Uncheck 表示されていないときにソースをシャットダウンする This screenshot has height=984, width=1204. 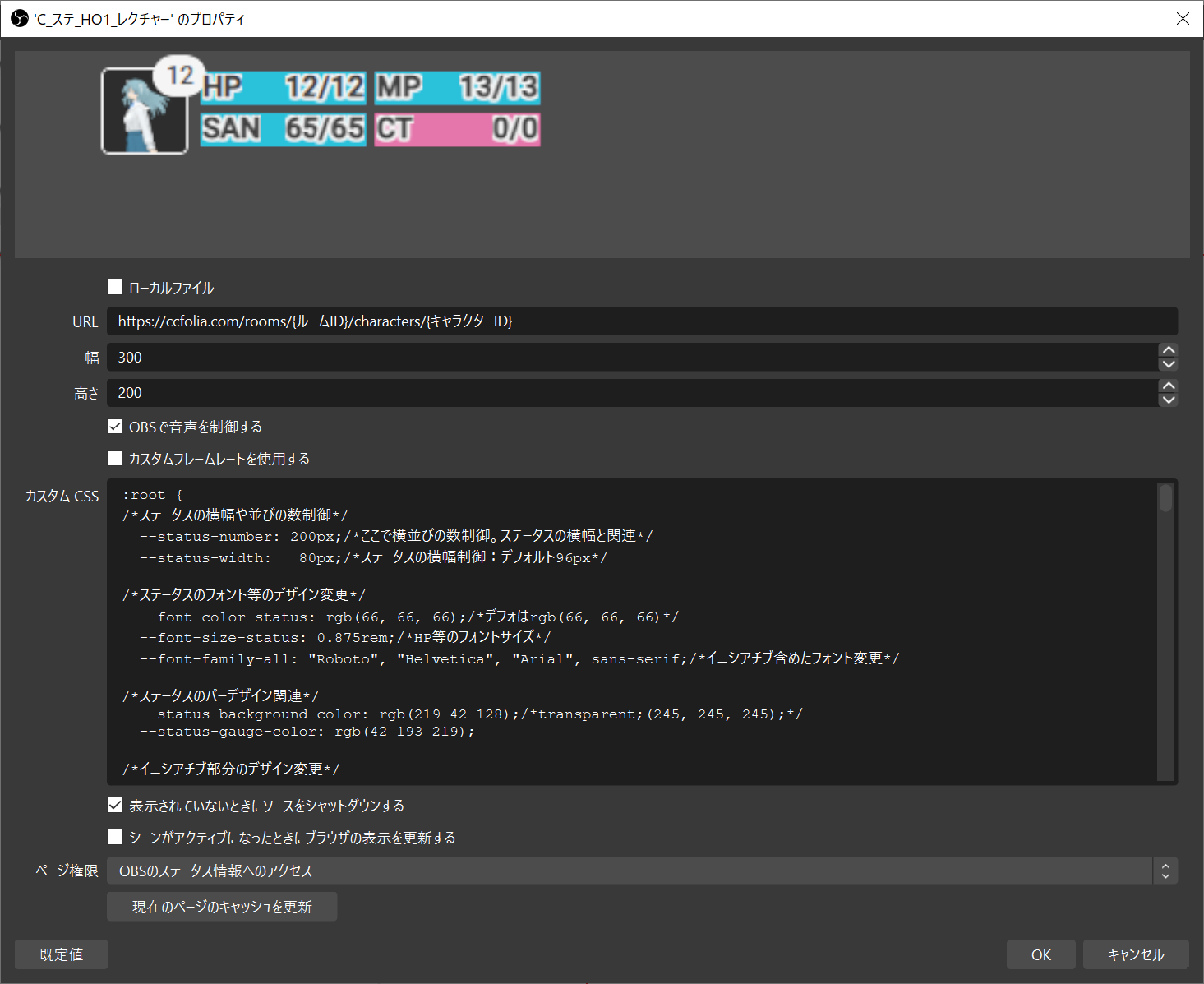(115, 805)
